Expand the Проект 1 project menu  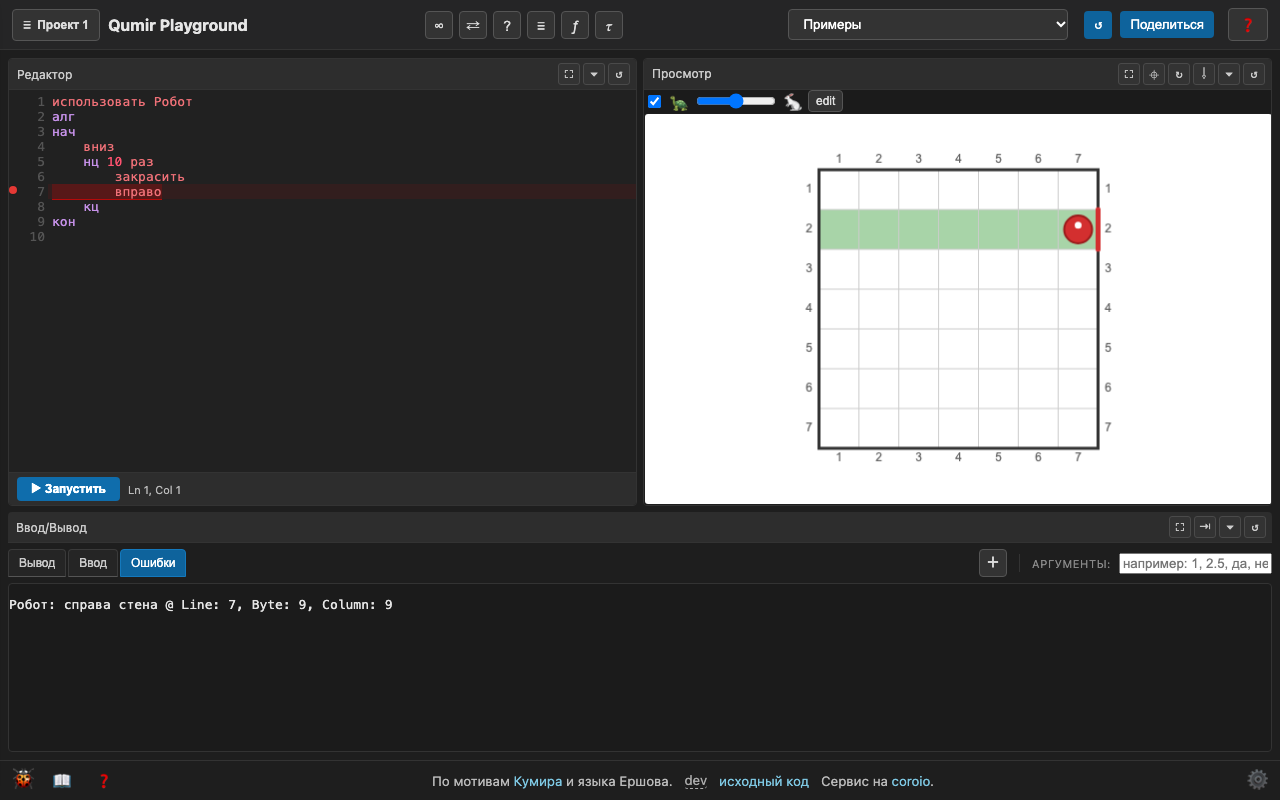56,25
